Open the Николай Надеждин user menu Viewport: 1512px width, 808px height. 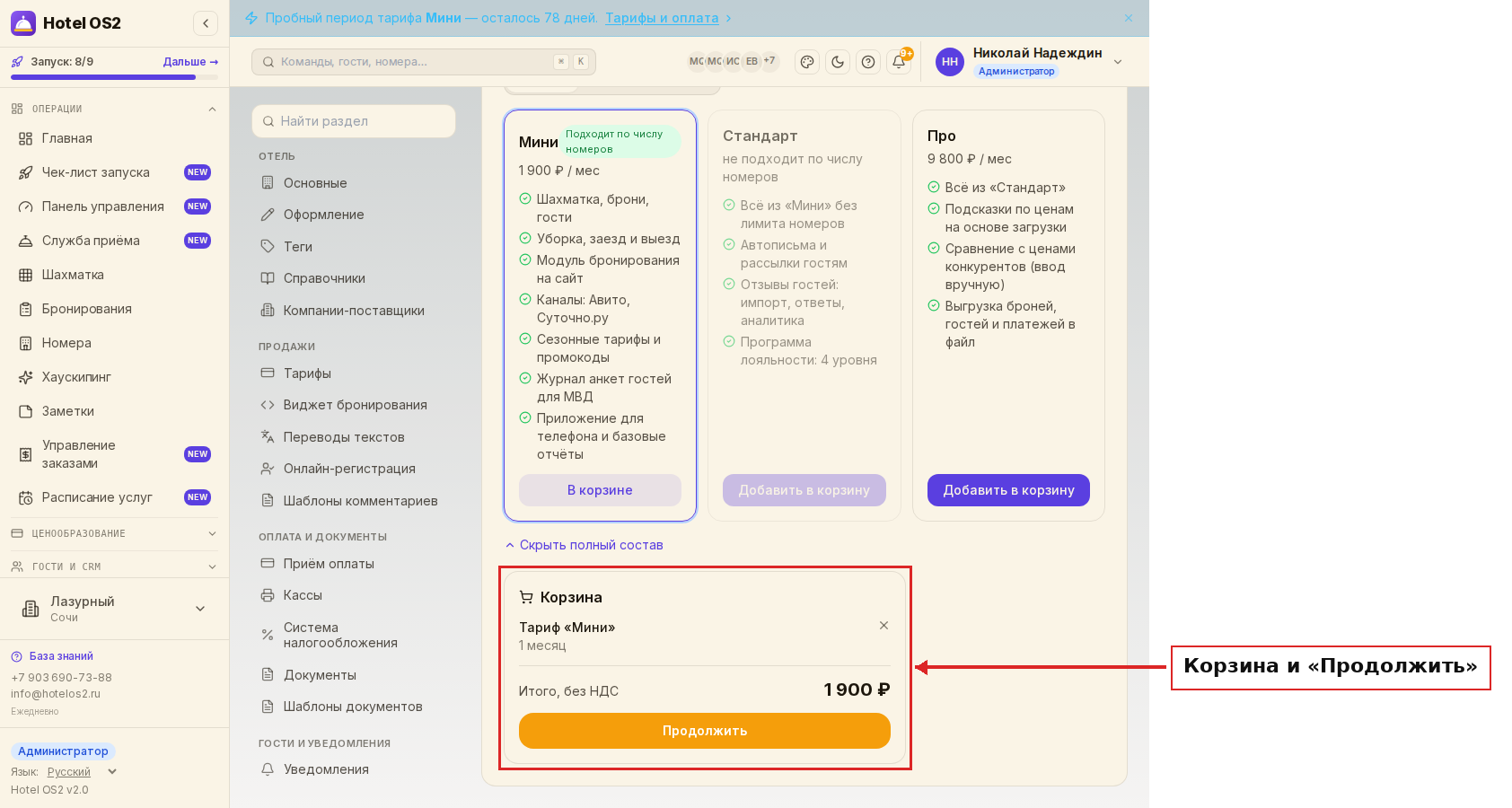tap(1029, 62)
